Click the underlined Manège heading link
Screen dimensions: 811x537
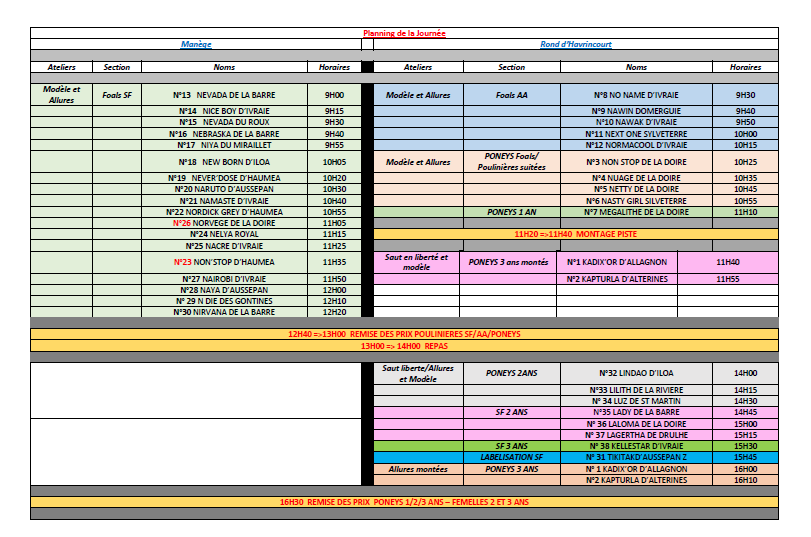[196, 45]
